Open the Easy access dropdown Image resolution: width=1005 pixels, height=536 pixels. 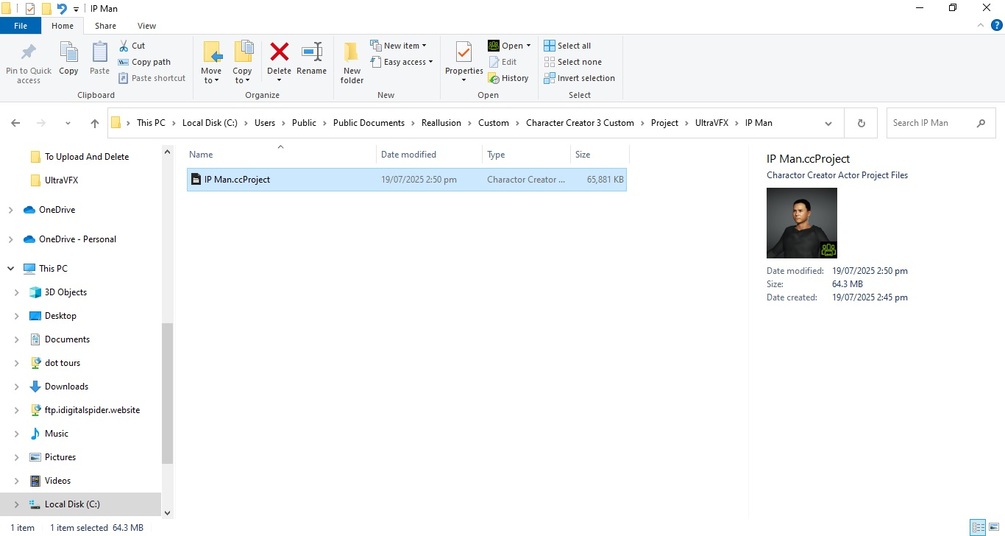tap(402, 62)
